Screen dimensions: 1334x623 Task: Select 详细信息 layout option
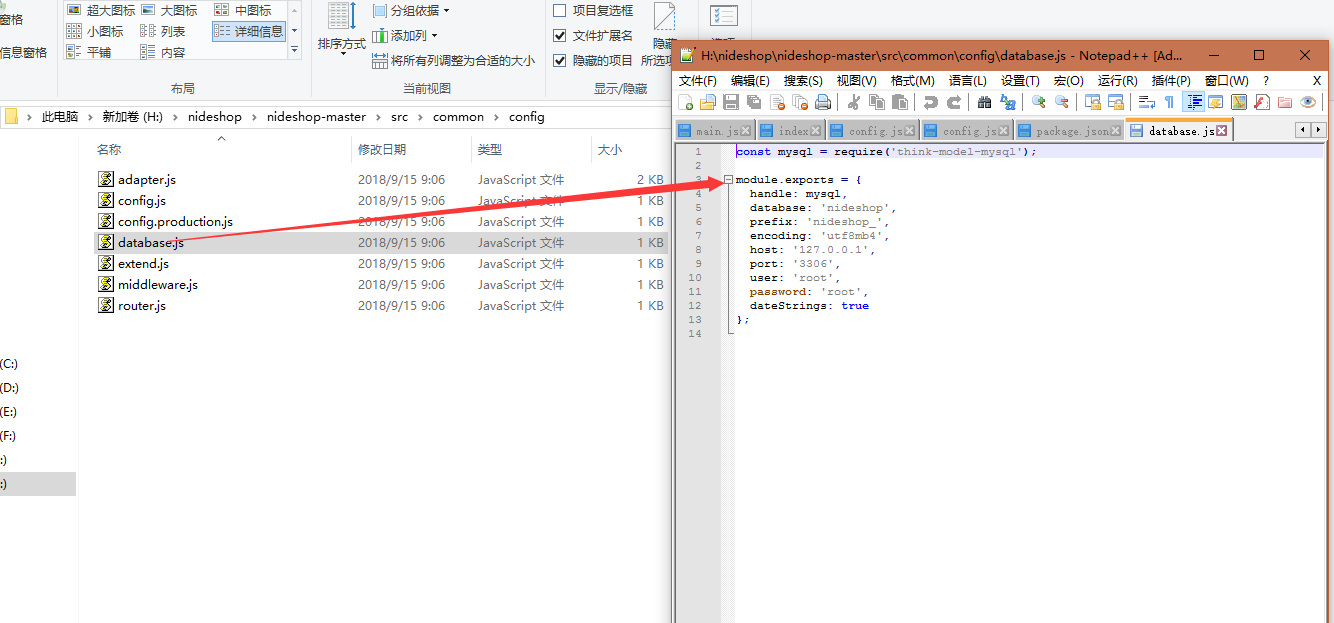(249, 31)
